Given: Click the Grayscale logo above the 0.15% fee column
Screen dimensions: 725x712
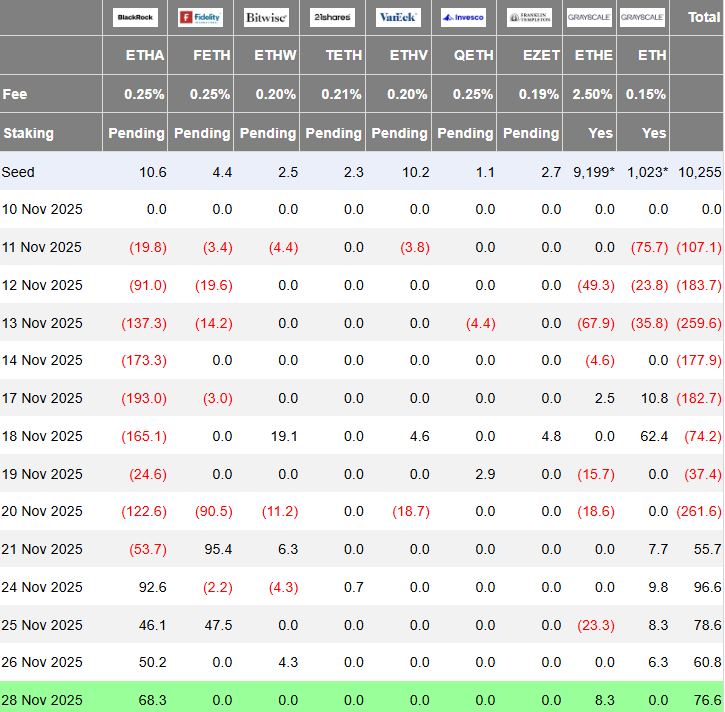Looking at the screenshot, I should (642, 17).
